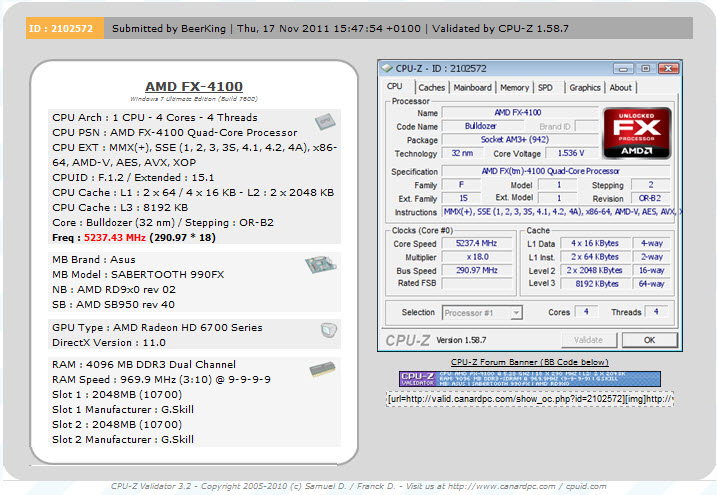Click the Level 3 64-way value
Image resolution: width=717 pixels, height=495 pixels.
click(x=651, y=284)
